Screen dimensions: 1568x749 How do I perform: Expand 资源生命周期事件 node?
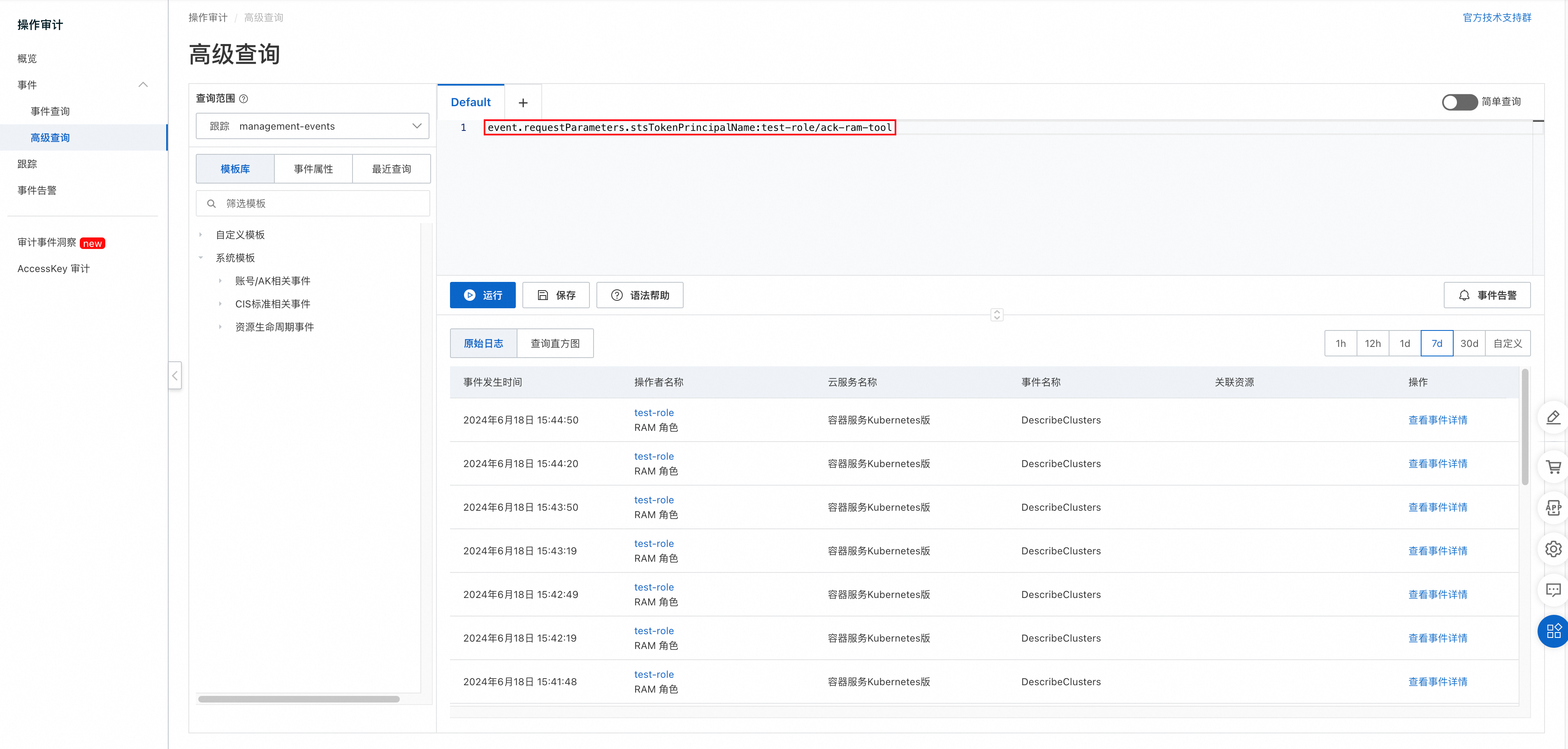click(x=220, y=328)
